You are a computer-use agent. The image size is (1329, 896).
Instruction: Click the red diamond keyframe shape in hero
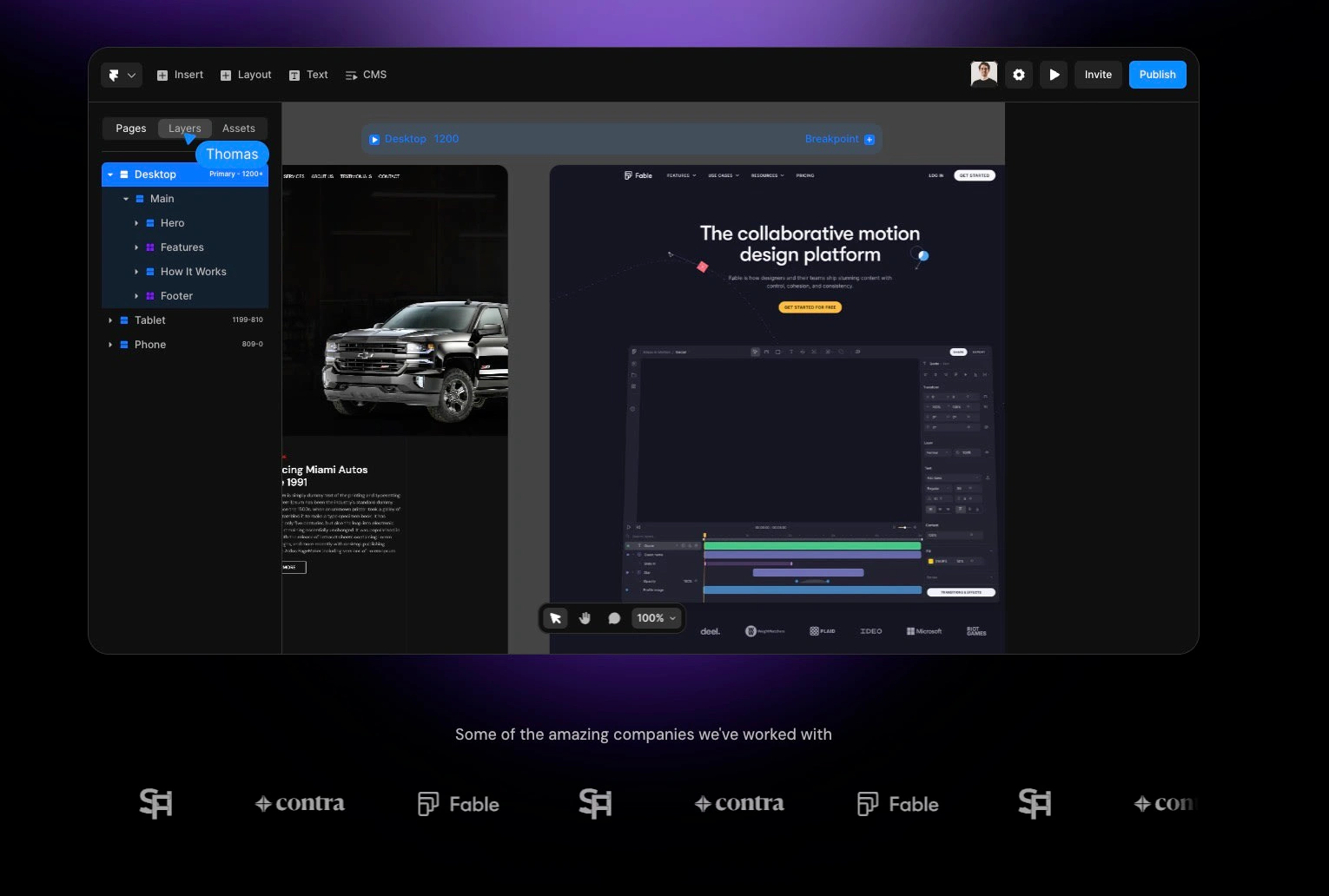(703, 267)
